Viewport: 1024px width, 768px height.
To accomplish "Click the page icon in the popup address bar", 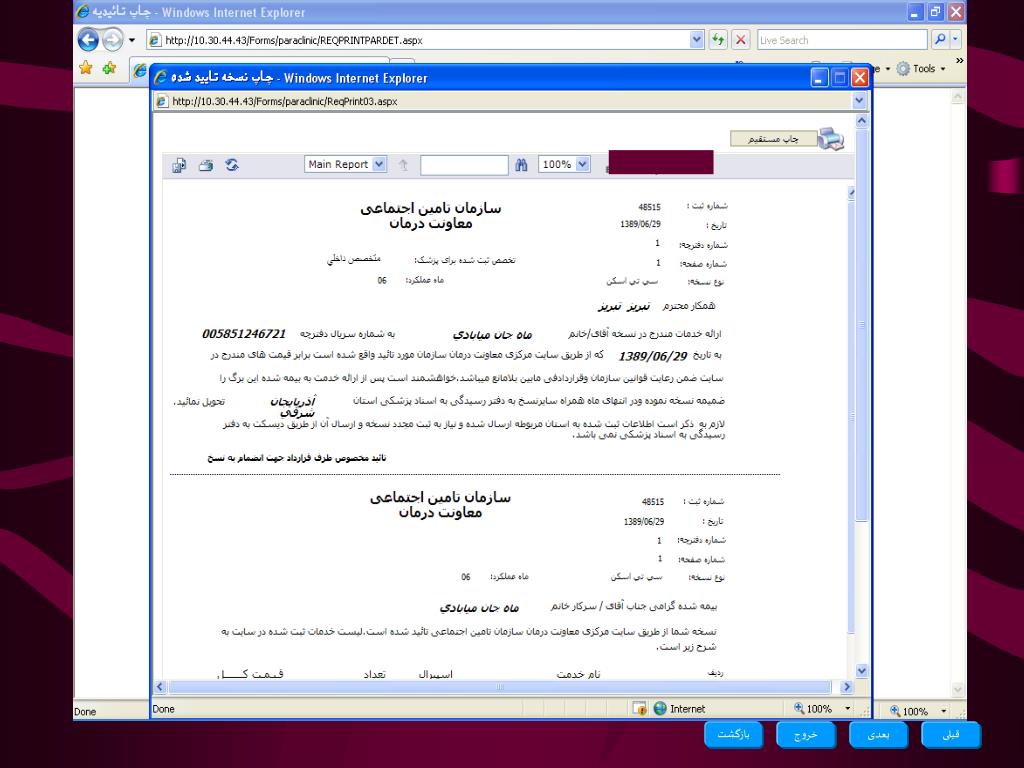I will click(161, 101).
